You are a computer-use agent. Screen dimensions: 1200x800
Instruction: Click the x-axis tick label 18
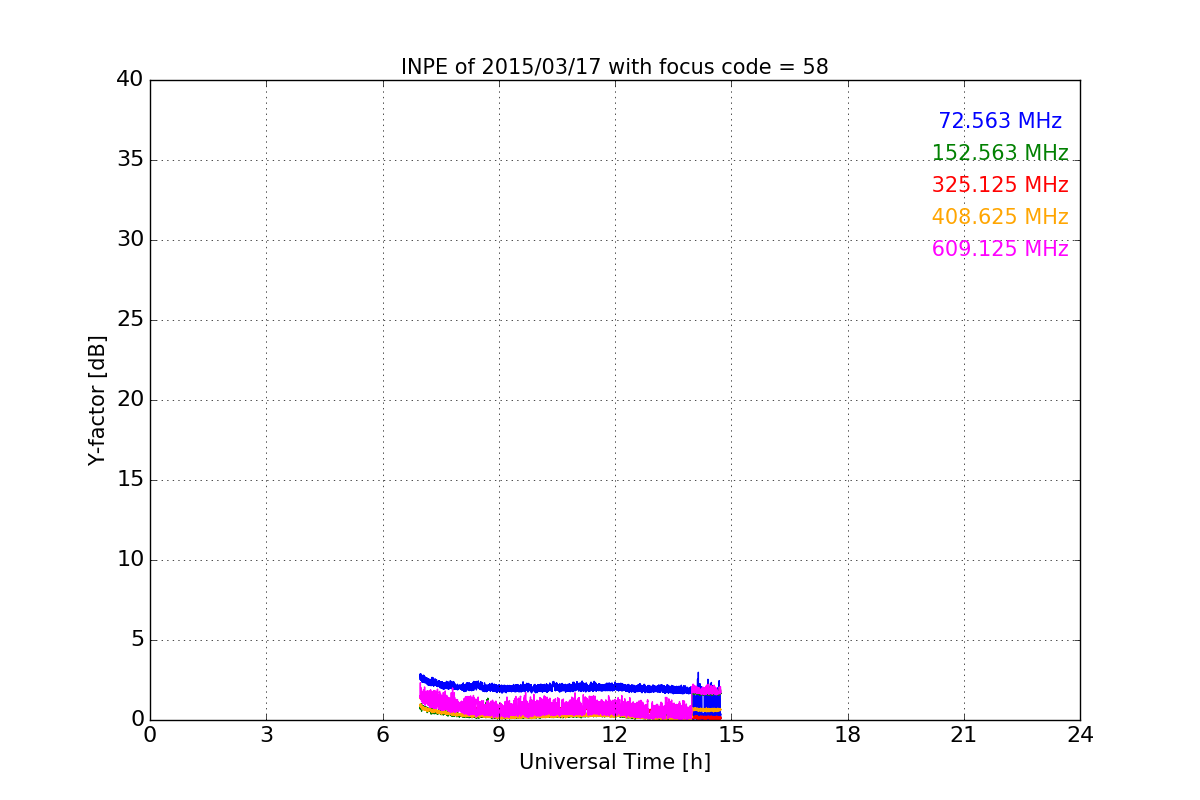coord(847,735)
